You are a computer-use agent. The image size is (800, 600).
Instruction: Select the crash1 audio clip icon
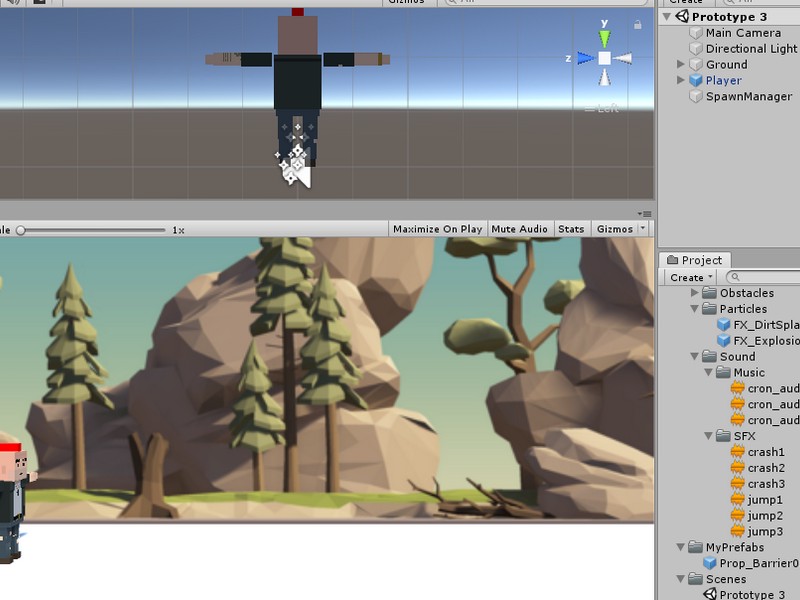(738, 452)
